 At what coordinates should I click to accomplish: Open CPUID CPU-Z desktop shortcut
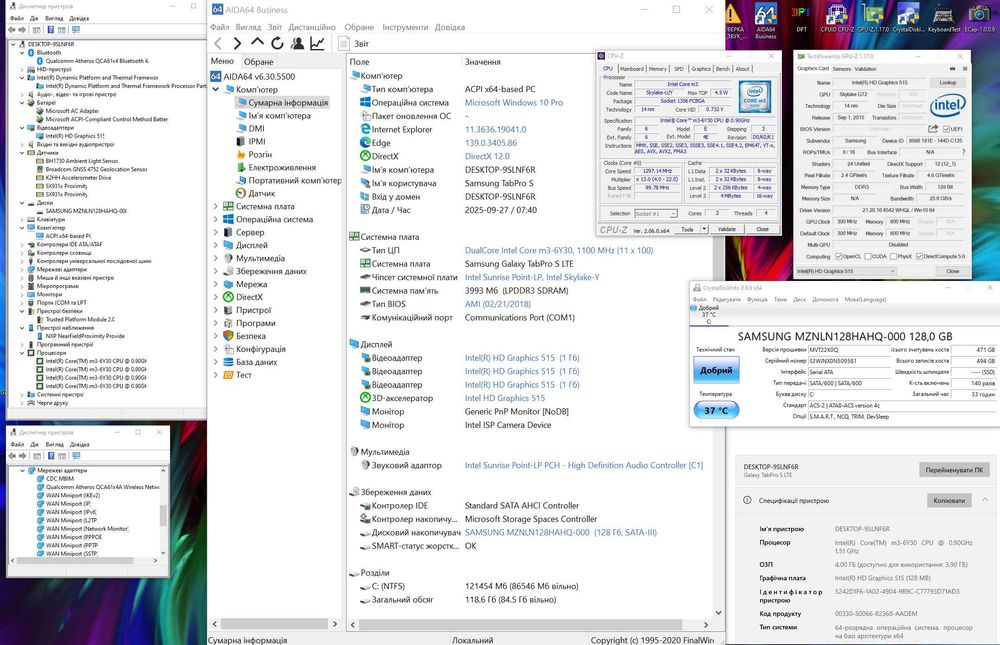[x=837, y=18]
